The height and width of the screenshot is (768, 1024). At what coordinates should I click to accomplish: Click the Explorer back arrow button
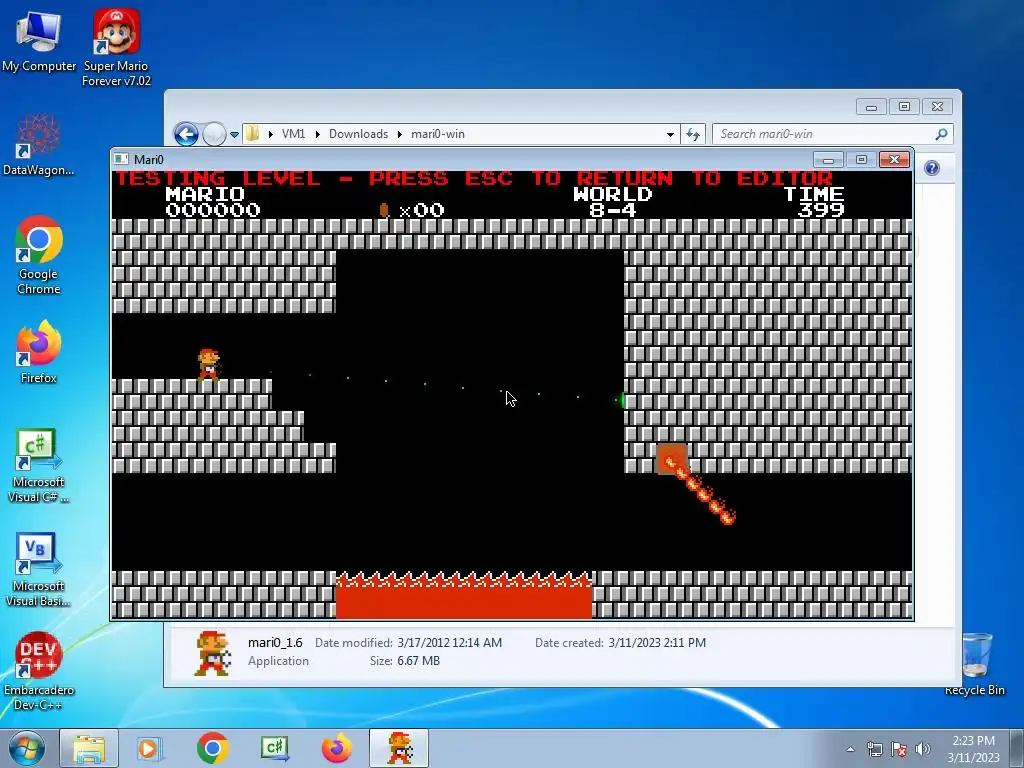click(x=186, y=135)
